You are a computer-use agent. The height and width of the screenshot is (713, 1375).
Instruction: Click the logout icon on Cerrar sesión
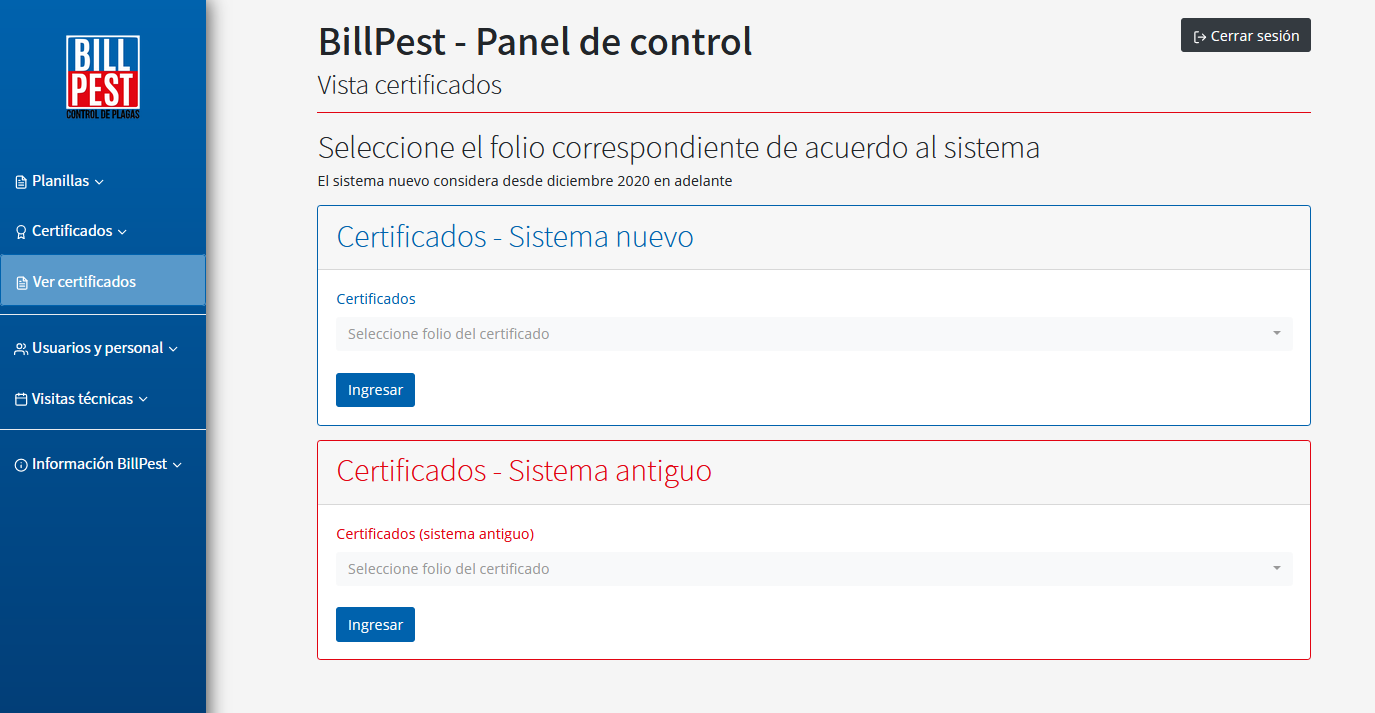tap(1197, 35)
